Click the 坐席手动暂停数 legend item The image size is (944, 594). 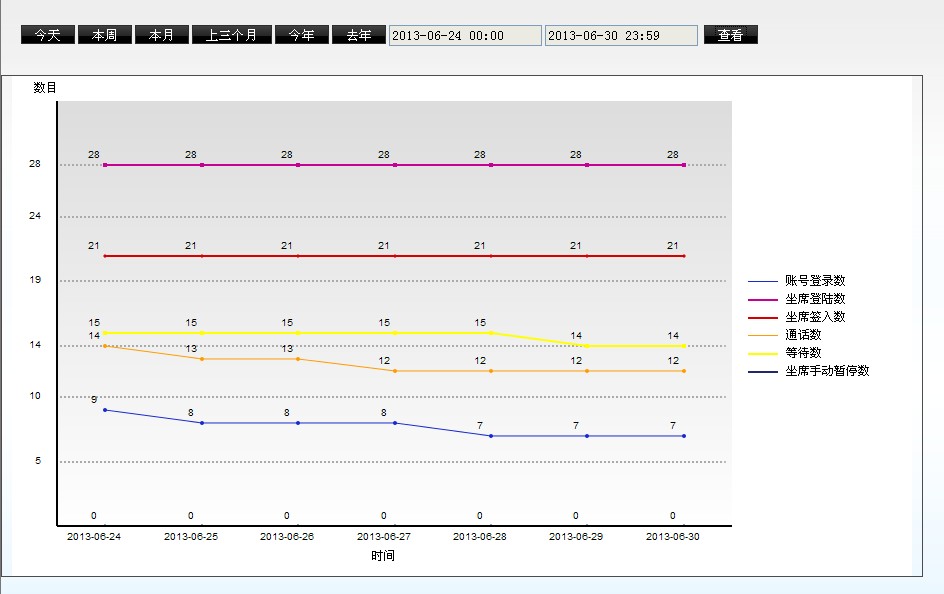826,371
